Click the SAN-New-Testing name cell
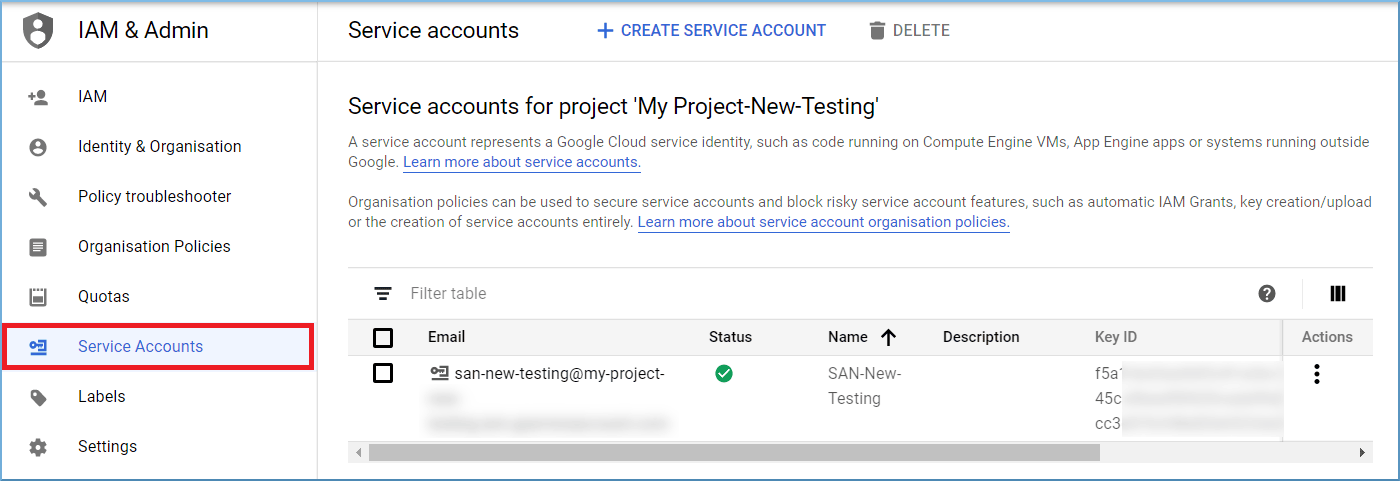 (865, 386)
